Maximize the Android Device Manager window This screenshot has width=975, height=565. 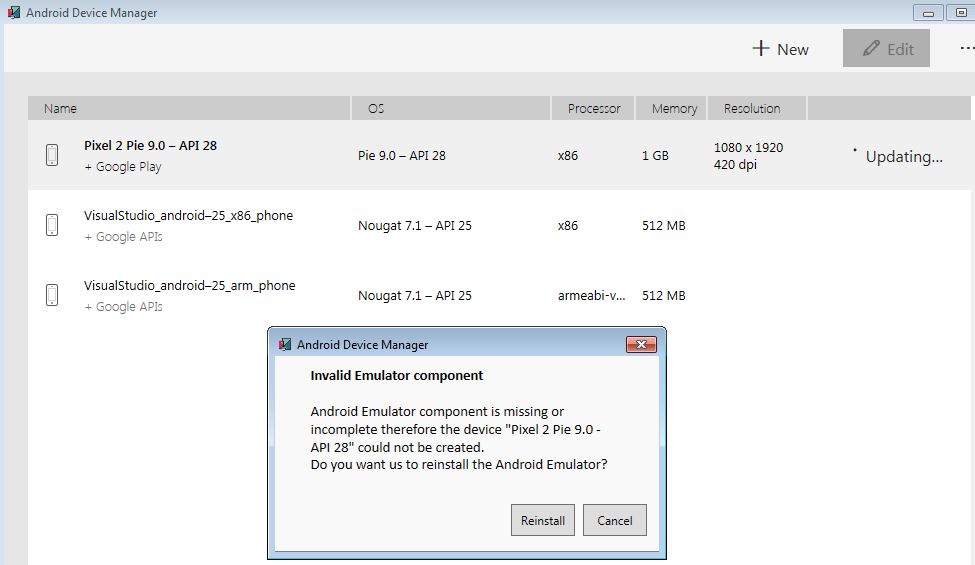[960, 12]
